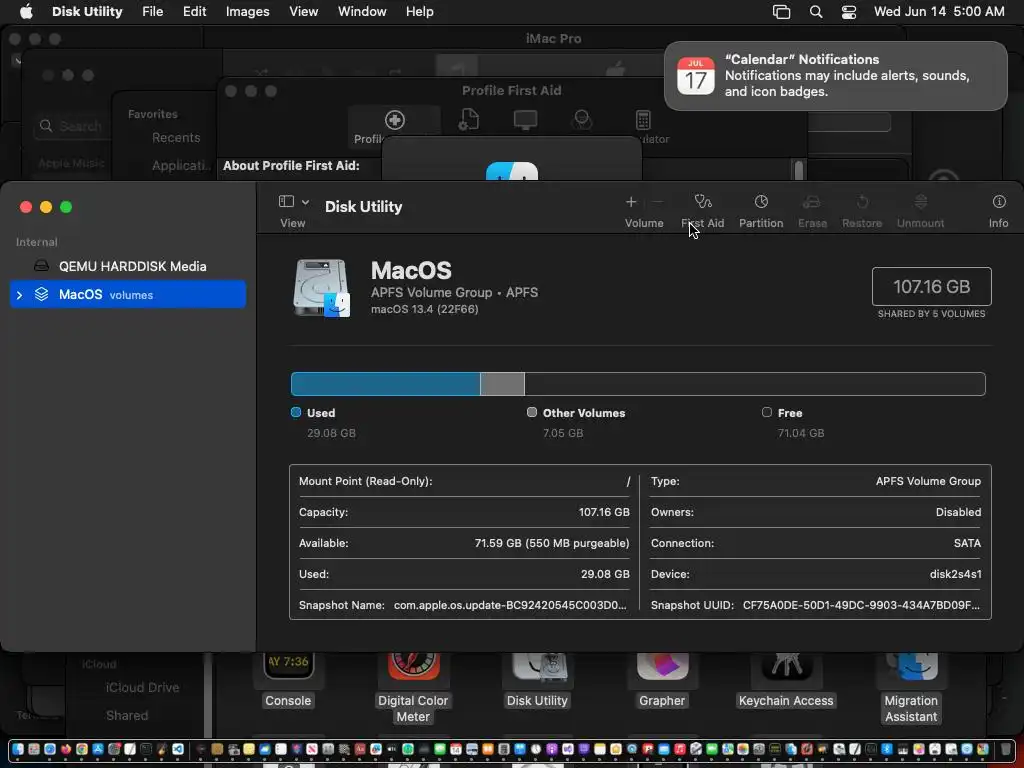The image size is (1024, 768).
Task: Expand the MacOS volumes disclosure arrow
Action: click(x=20, y=295)
